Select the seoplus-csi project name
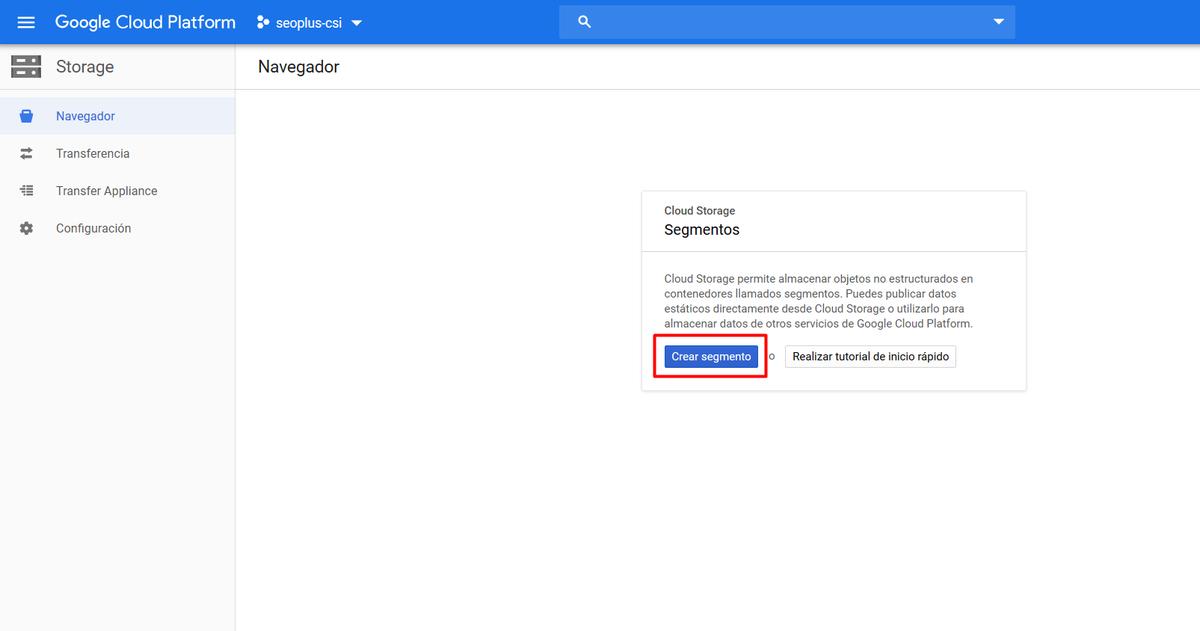 coord(308,23)
